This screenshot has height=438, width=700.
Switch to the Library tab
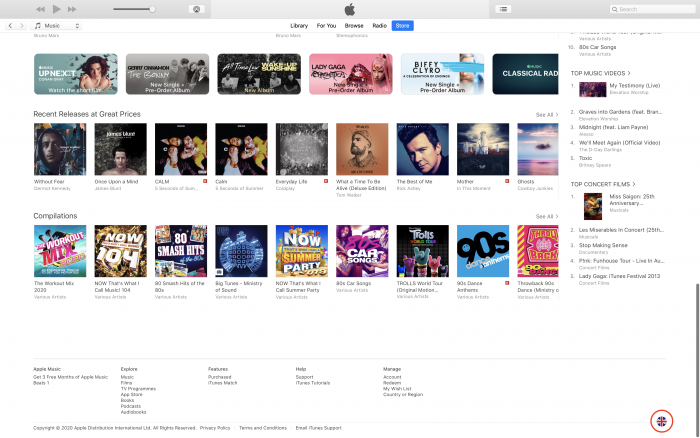[x=299, y=25]
